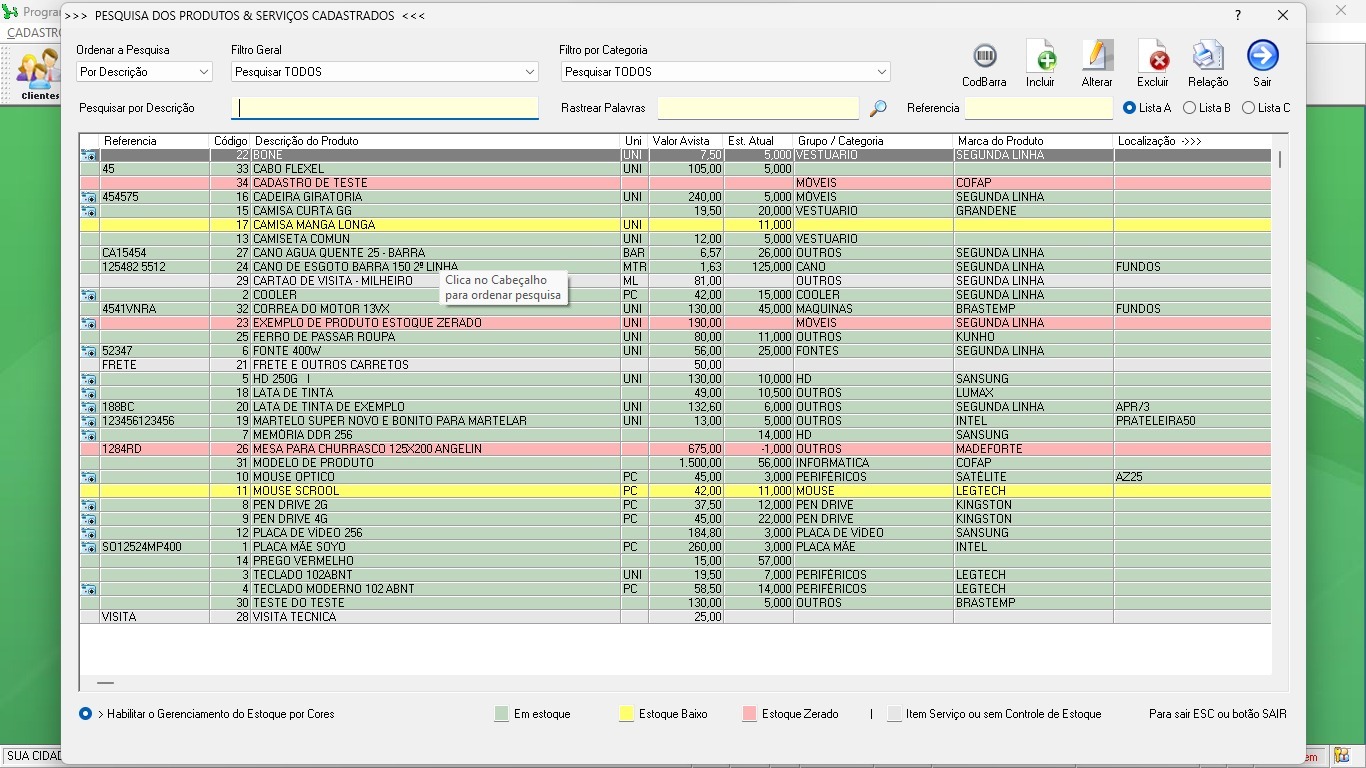This screenshot has width=1366, height=768.
Task: Select the Lista A radio button
Action: pyautogui.click(x=1130, y=108)
